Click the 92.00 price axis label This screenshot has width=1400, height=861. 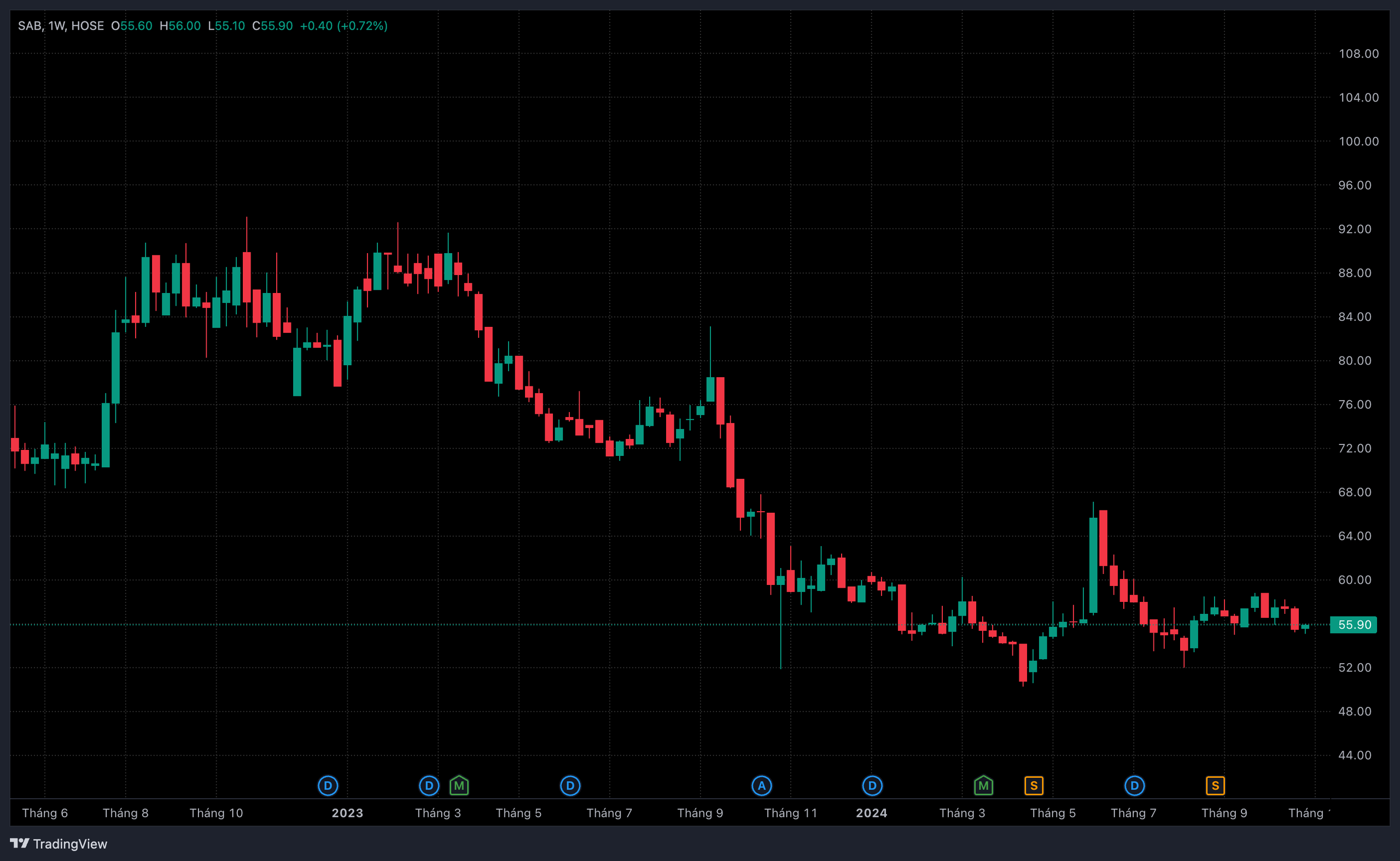pyautogui.click(x=1355, y=229)
